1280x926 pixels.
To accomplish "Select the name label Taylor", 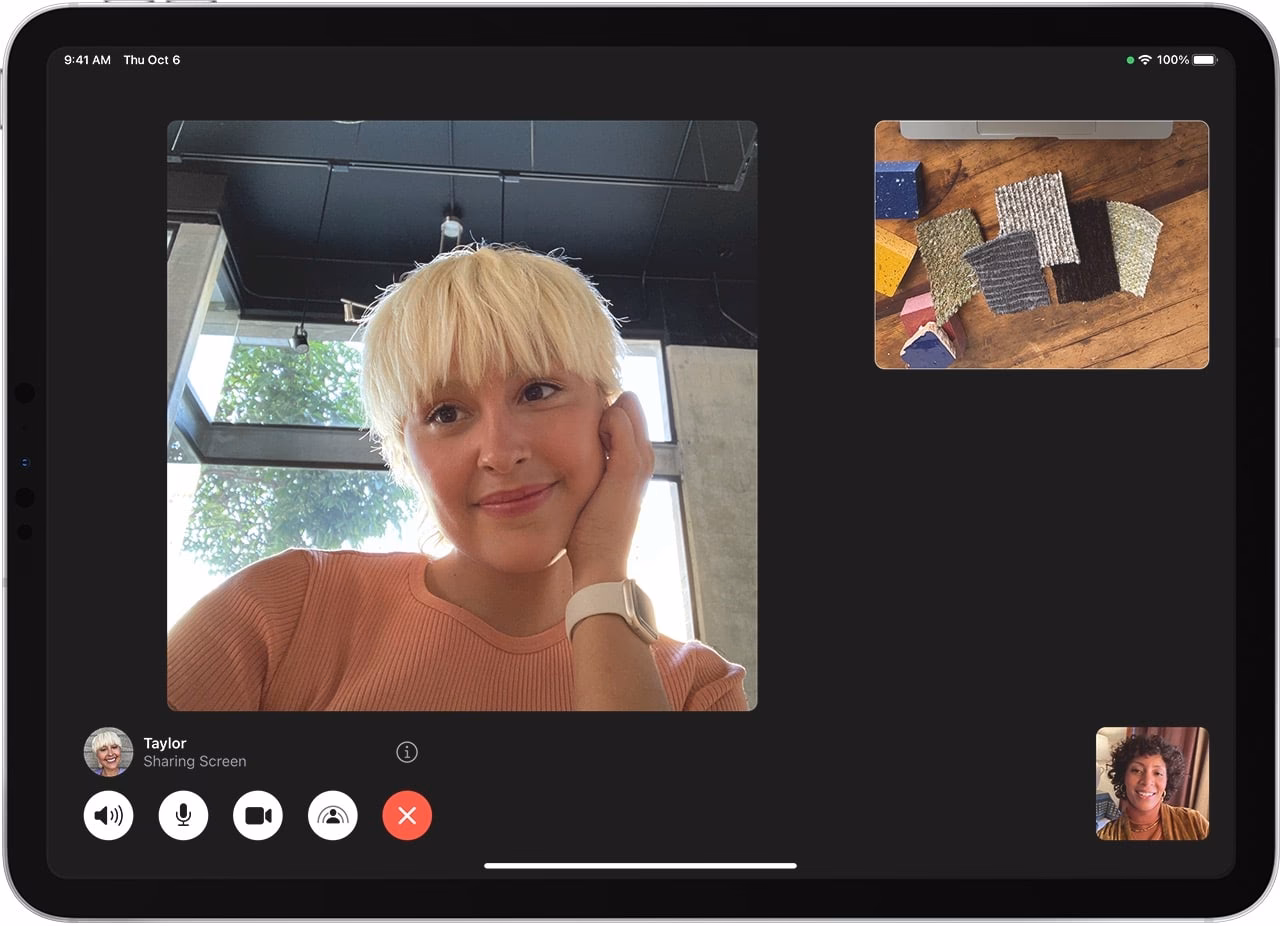I will [164, 743].
